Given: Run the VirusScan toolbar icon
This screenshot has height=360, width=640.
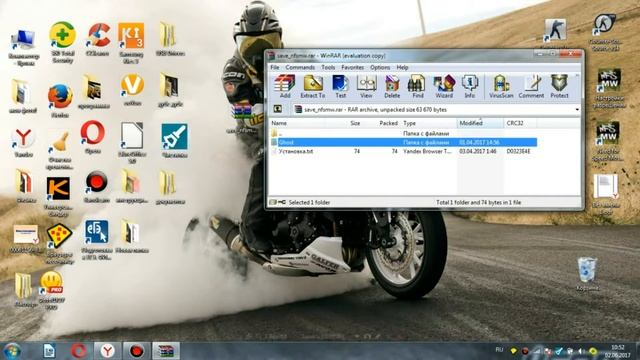Looking at the screenshot, I should pyautogui.click(x=501, y=87).
